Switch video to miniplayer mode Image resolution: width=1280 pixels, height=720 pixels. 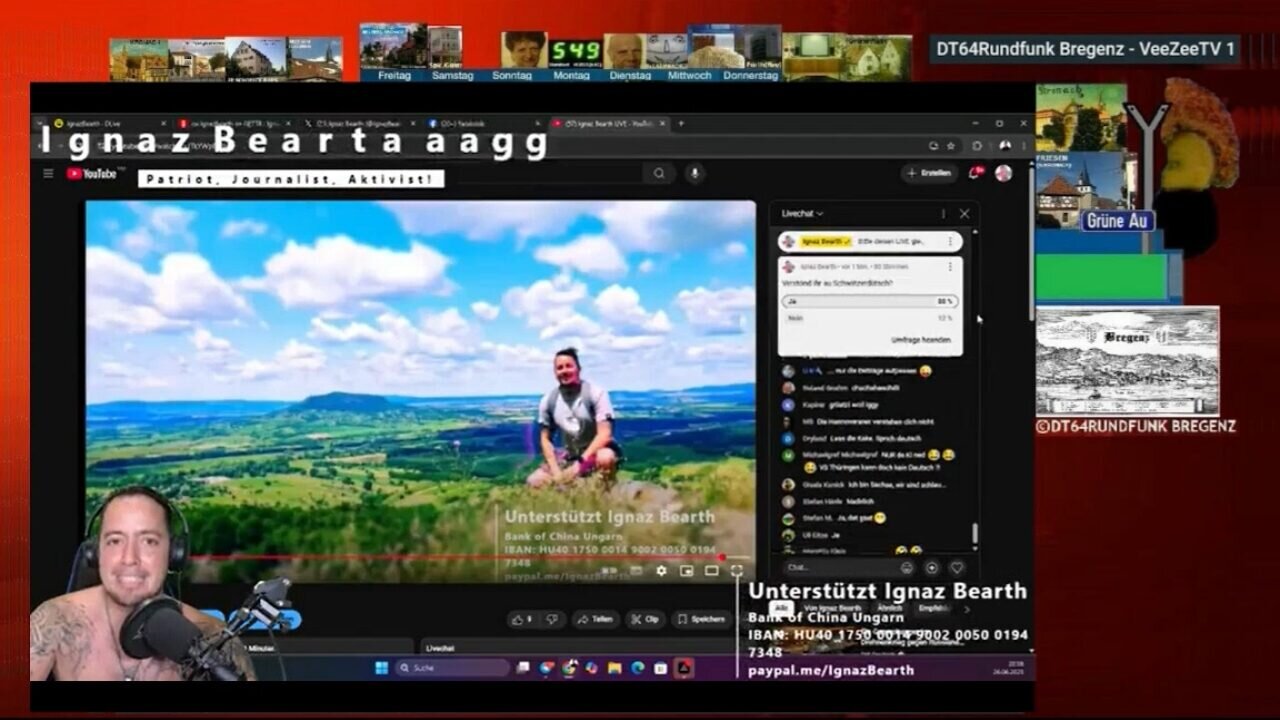(x=686, y=571)
